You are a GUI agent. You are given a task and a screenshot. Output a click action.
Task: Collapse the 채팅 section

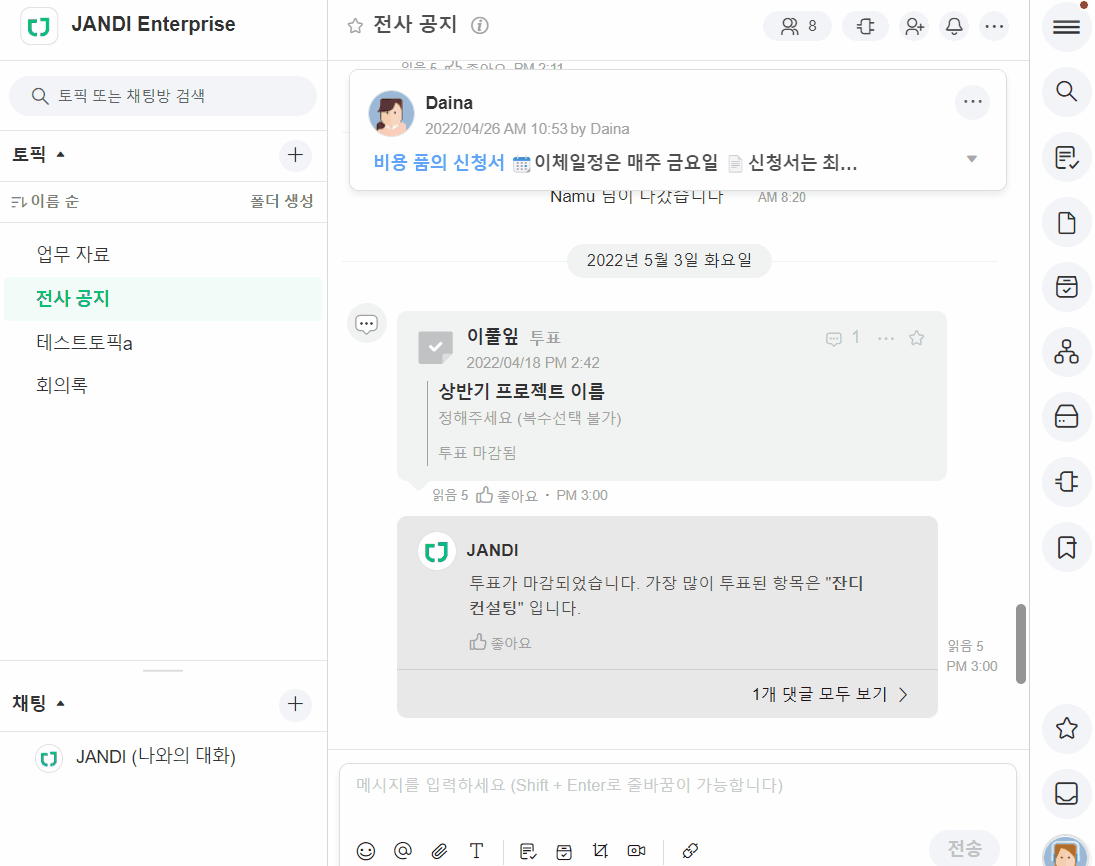[x=60, y=704]
